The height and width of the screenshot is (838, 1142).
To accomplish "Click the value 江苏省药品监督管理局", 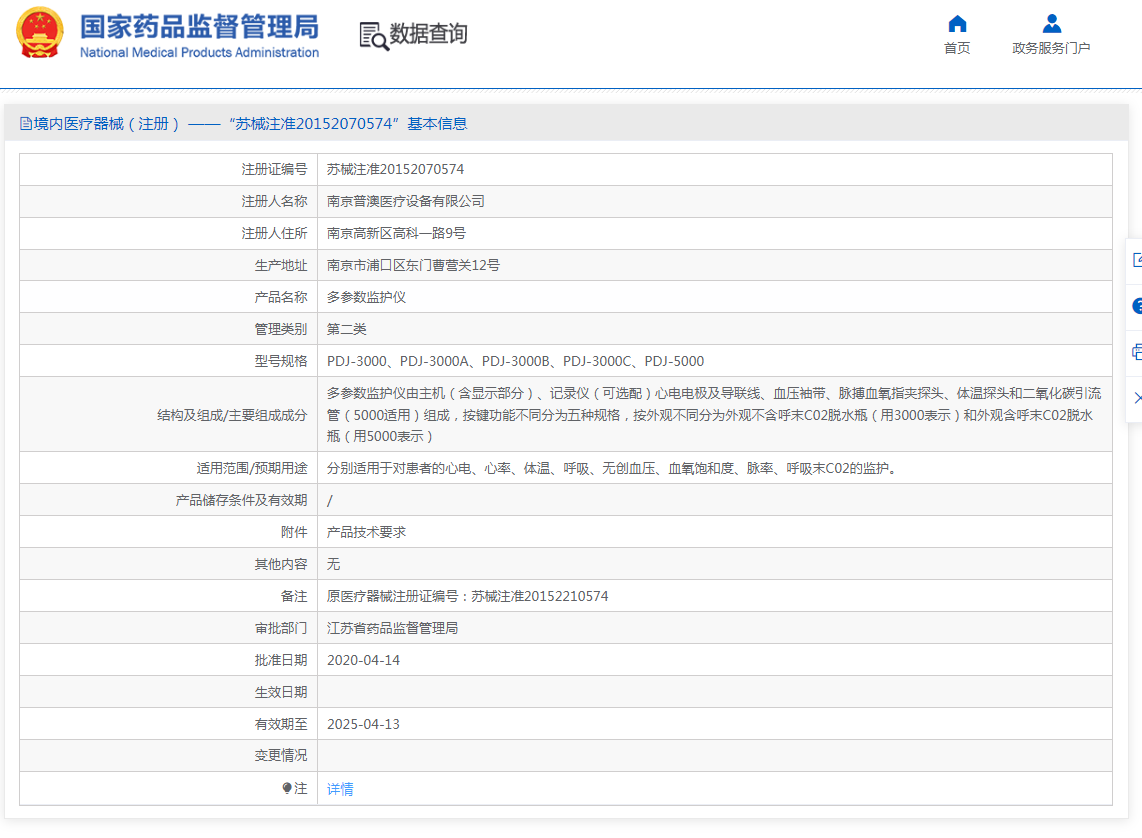I will pos(393,628).
